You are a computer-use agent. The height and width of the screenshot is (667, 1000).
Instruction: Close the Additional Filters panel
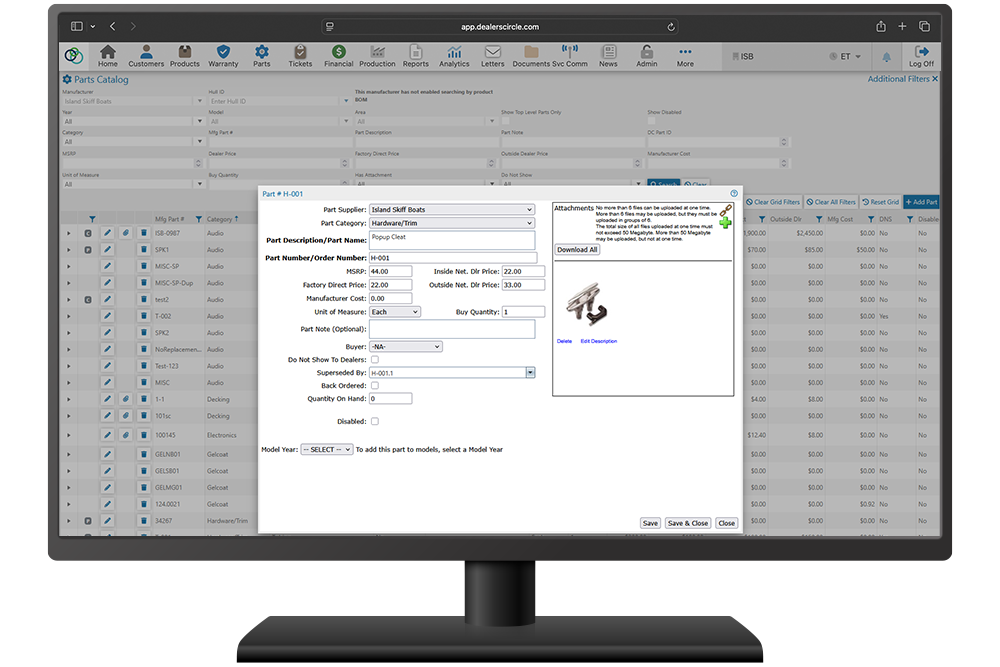(935, 79)
